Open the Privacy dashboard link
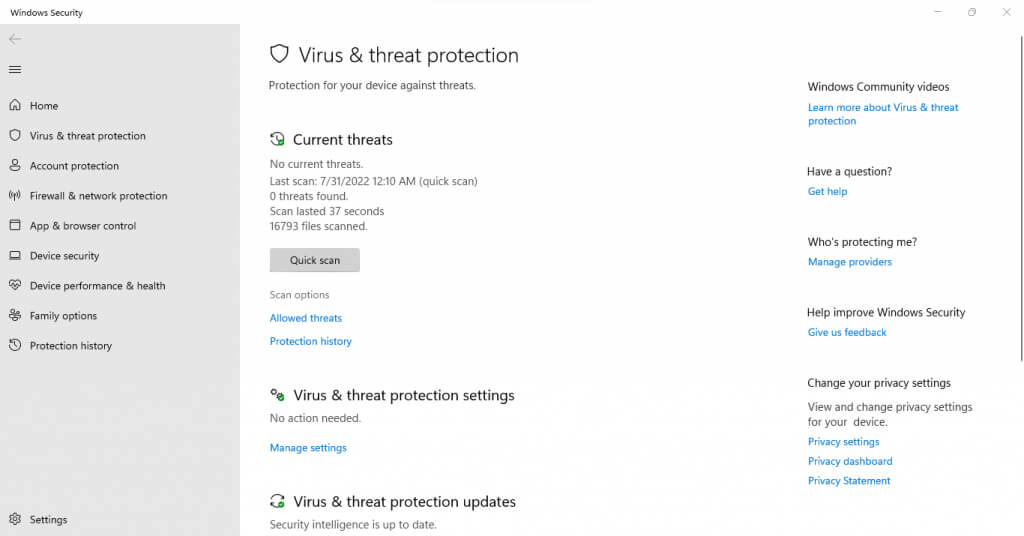 (850, 461)
